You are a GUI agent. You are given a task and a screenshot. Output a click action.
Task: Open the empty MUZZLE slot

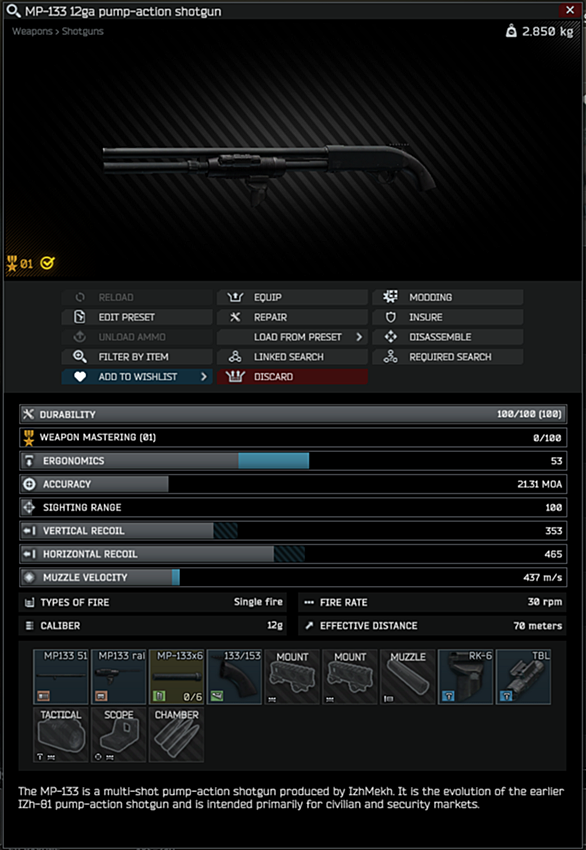(408, 677)
